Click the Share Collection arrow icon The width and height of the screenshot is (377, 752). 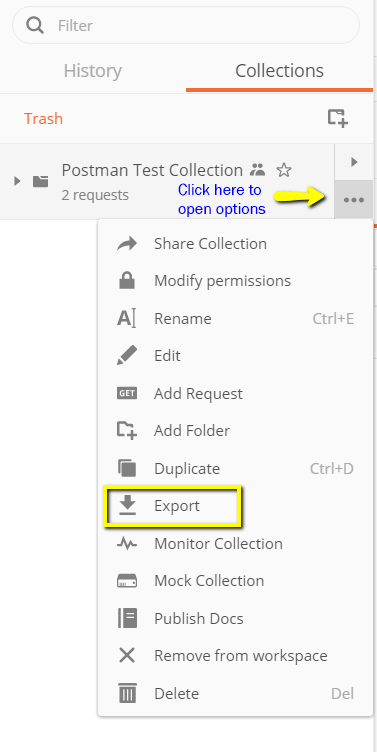[127, 244]
